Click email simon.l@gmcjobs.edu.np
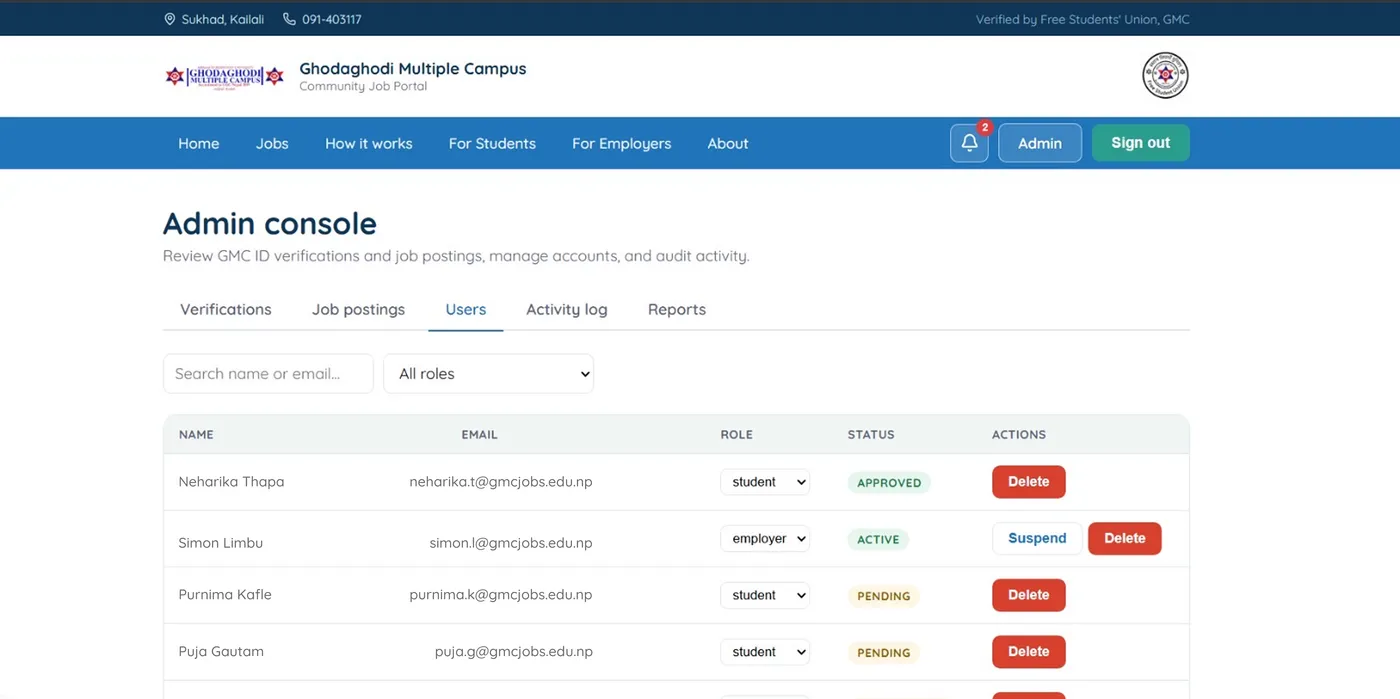Screen dimensions: 1400x699 (511, 543)
